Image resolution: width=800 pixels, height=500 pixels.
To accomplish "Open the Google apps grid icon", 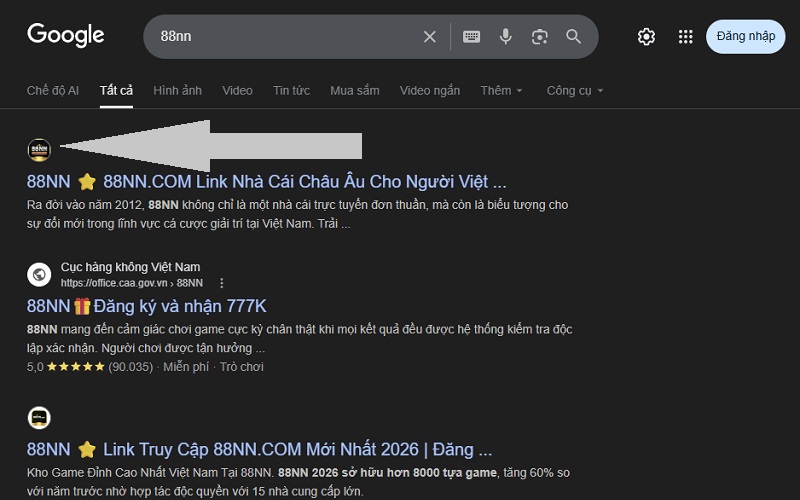I will tap(686, 37).
